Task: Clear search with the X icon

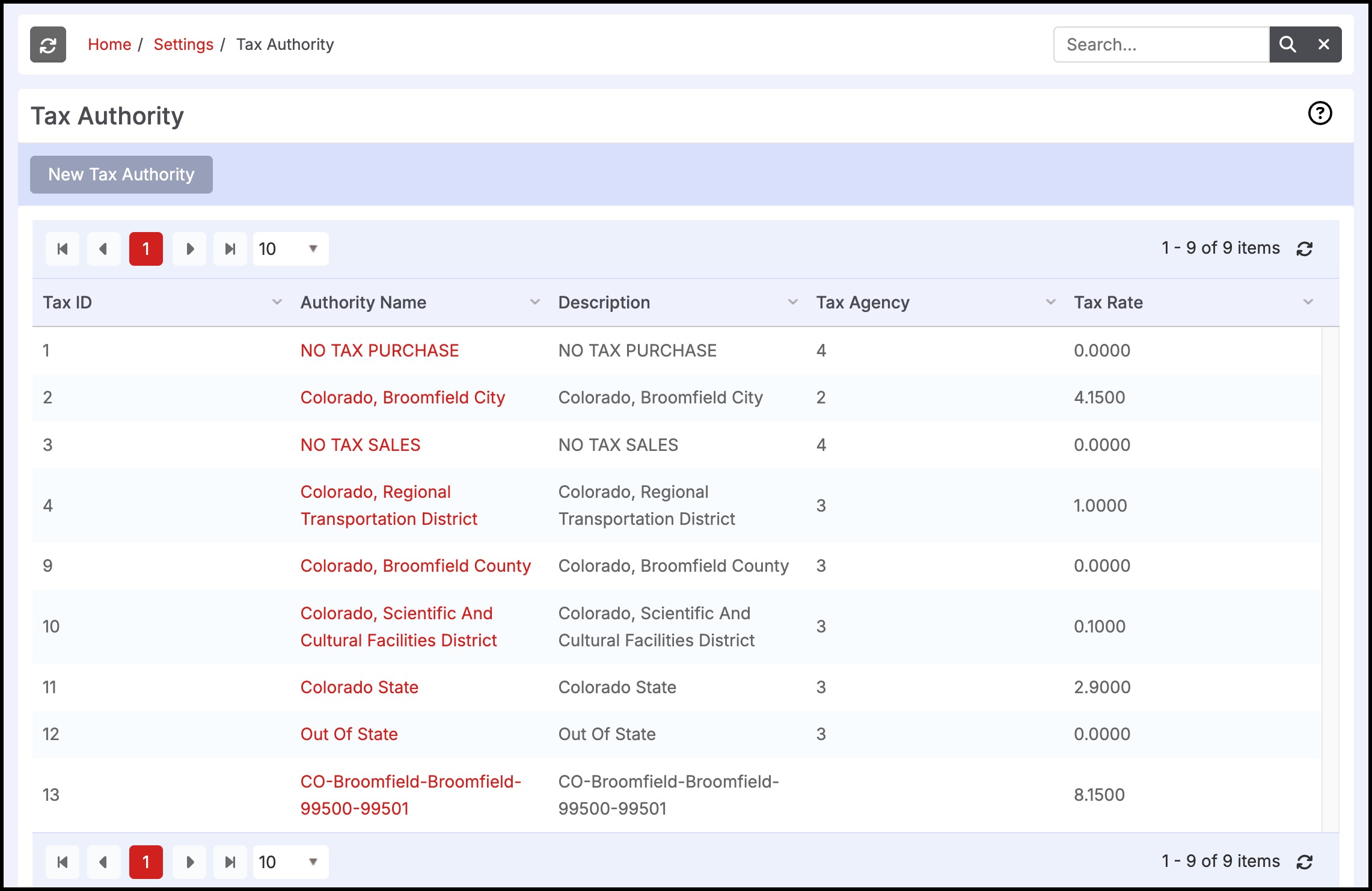Action: pyautogui.click(x=1323, y=44)
